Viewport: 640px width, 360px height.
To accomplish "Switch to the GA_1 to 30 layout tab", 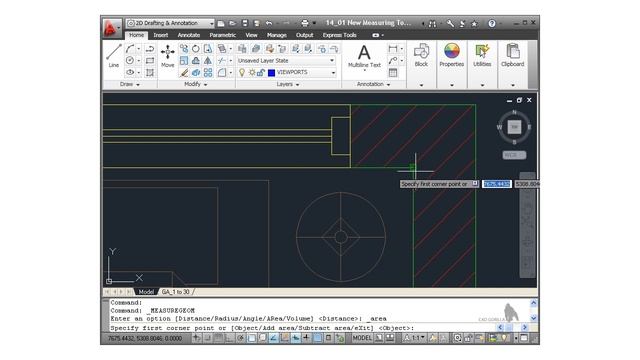I will pos(176,292).
